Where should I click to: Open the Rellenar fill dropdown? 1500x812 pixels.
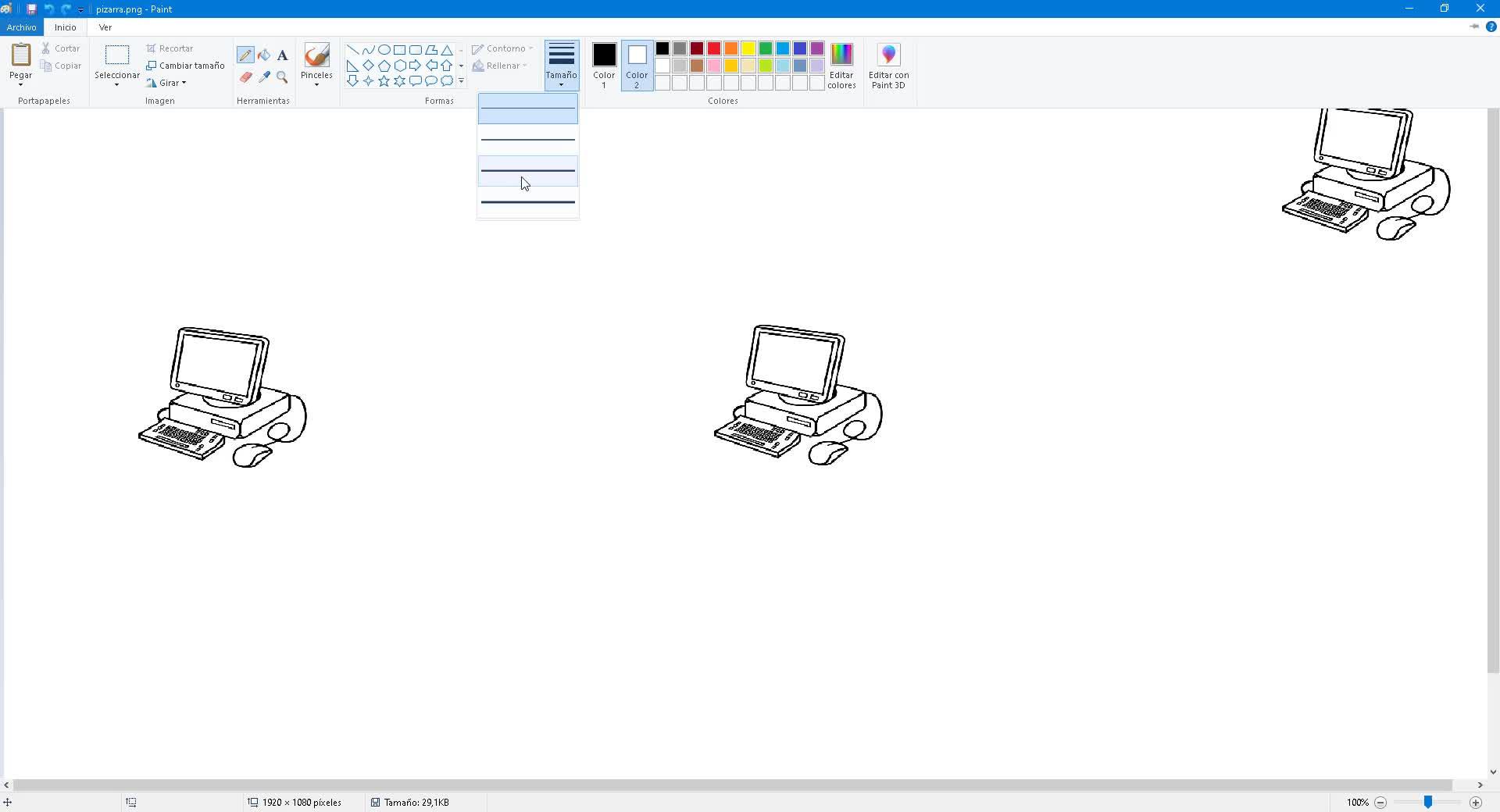(x=499, y=66)
